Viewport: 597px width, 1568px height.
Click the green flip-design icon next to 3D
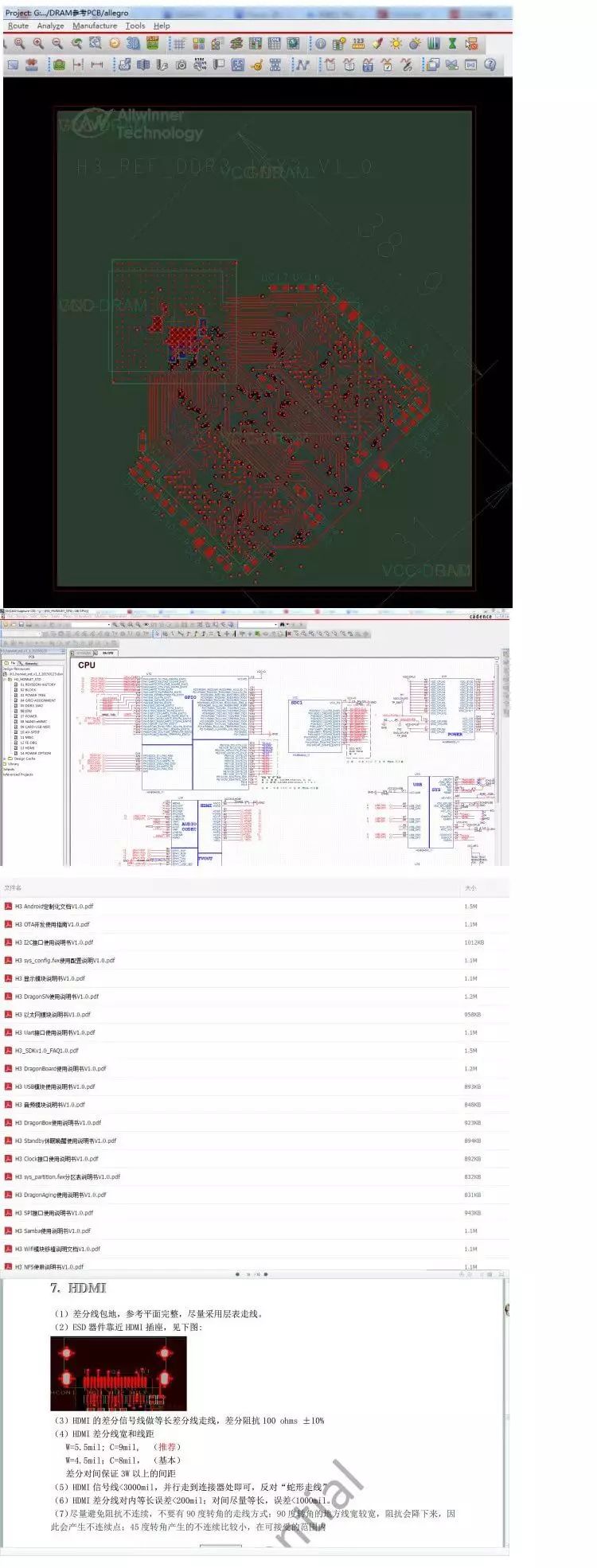tap(154, 44)
